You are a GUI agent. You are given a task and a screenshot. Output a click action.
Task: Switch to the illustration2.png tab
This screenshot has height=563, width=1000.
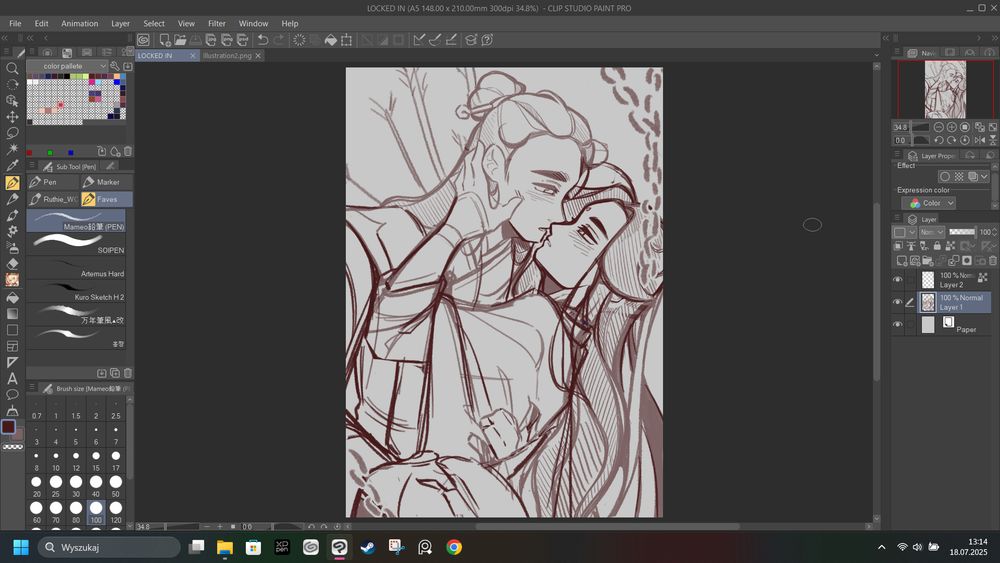pos(227,55)
